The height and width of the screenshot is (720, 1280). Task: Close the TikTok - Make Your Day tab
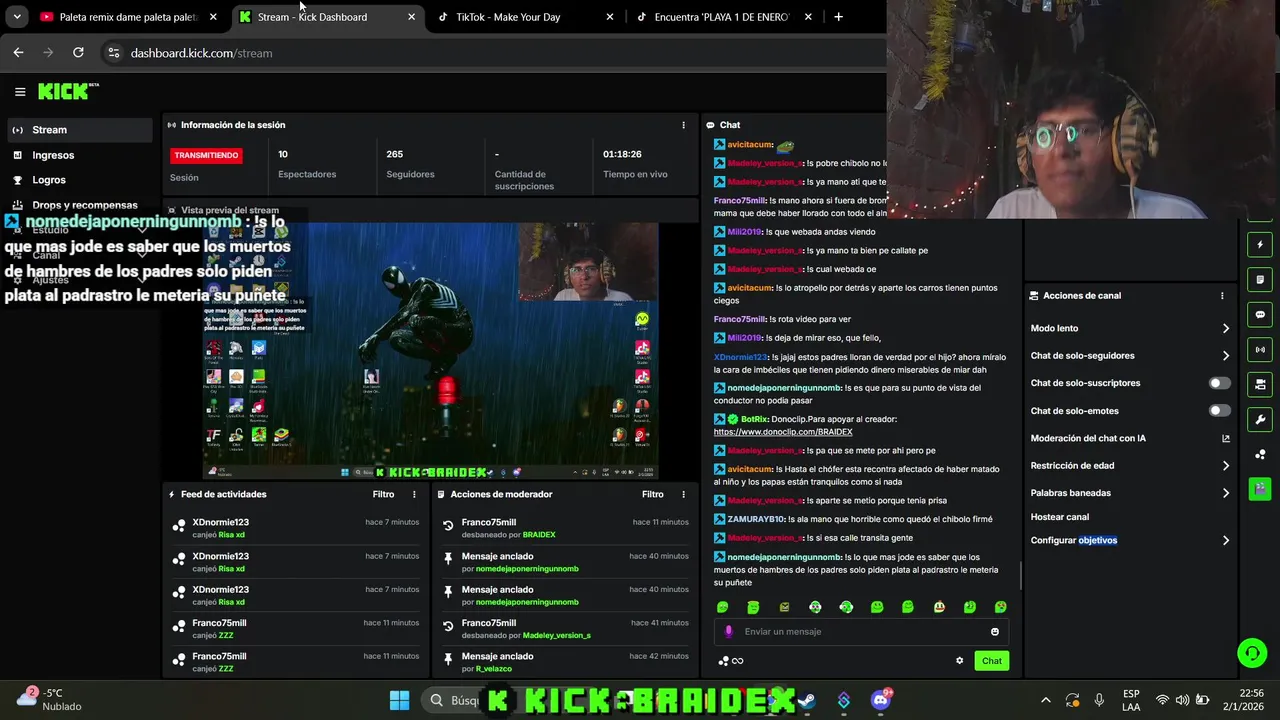tap(610, 17)
